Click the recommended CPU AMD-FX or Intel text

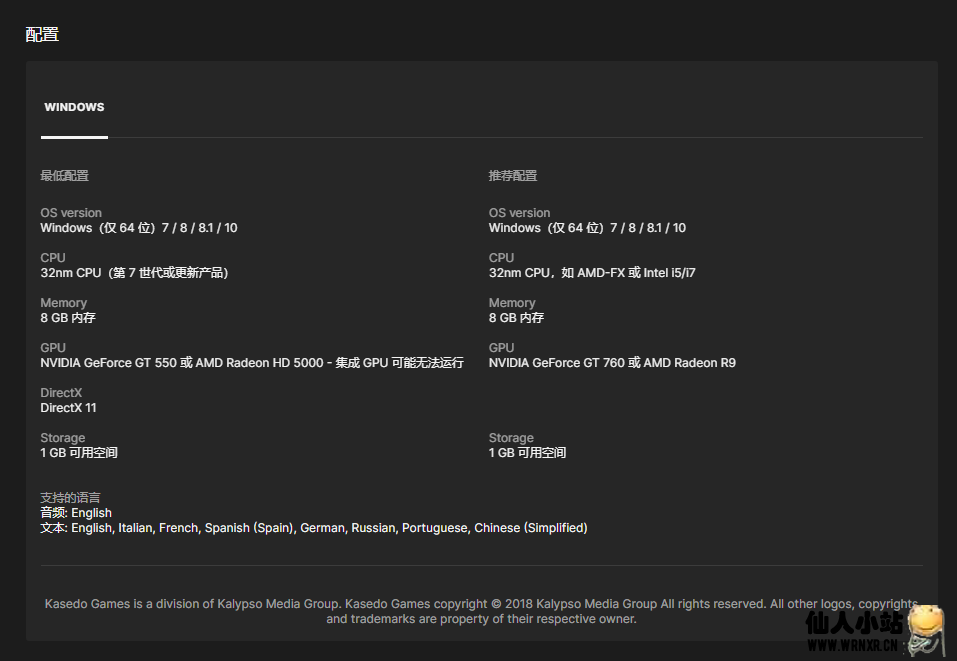(x=592, y=273)
